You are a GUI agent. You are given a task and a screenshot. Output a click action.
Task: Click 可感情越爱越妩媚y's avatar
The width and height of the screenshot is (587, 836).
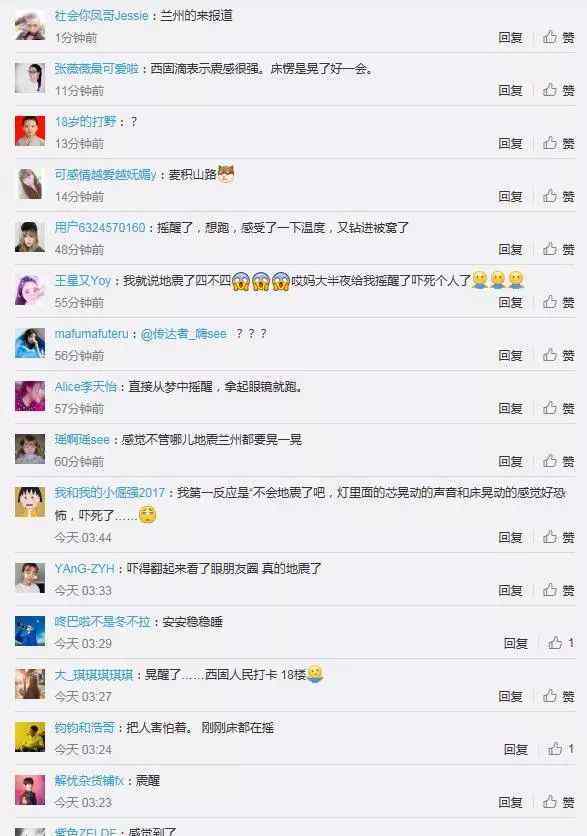click(30, 184)
